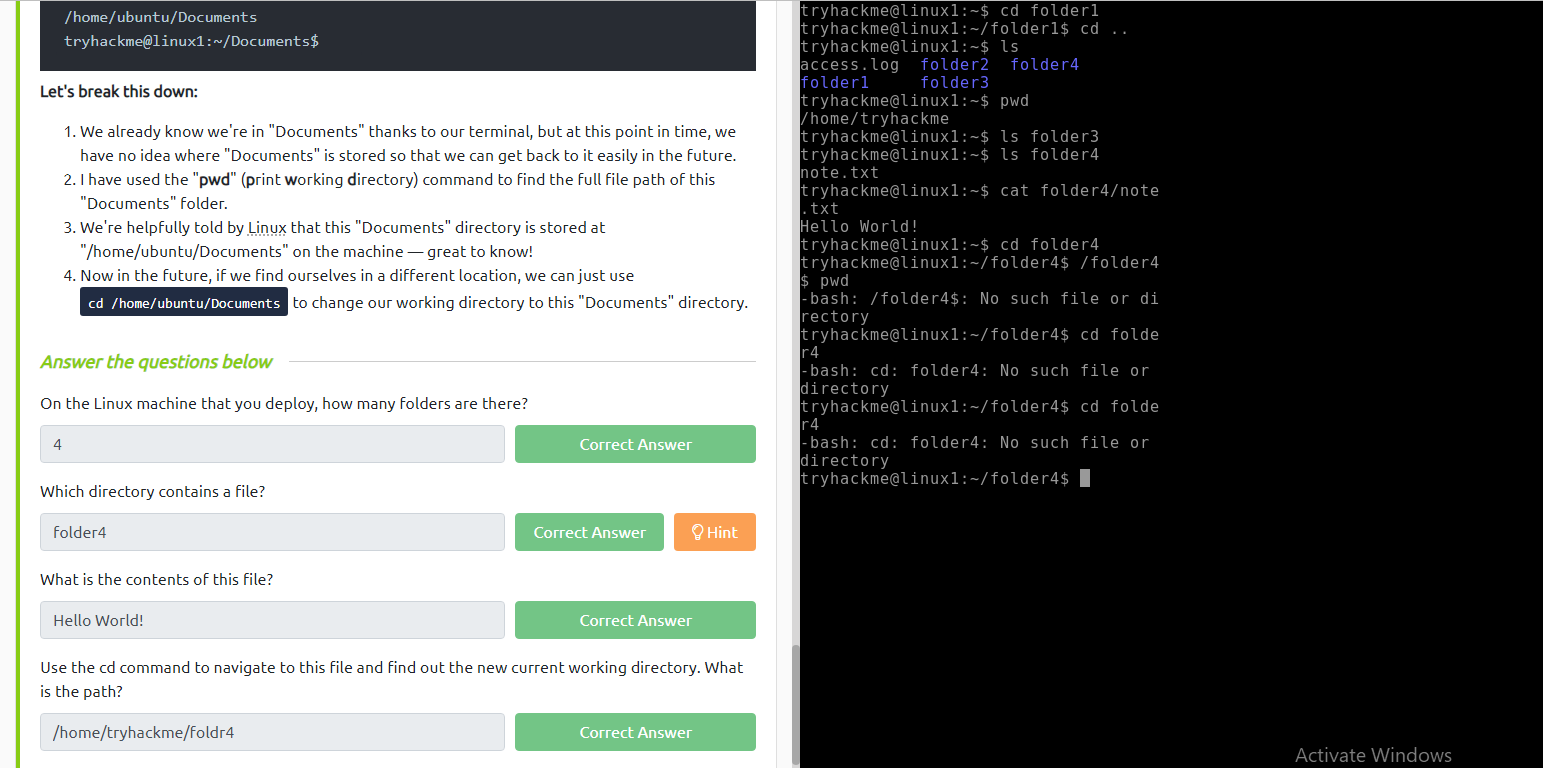Click /home/ubuntu/Documents line in code block
Viewport: 1543px width, 768px height.
tap(160, 17)
